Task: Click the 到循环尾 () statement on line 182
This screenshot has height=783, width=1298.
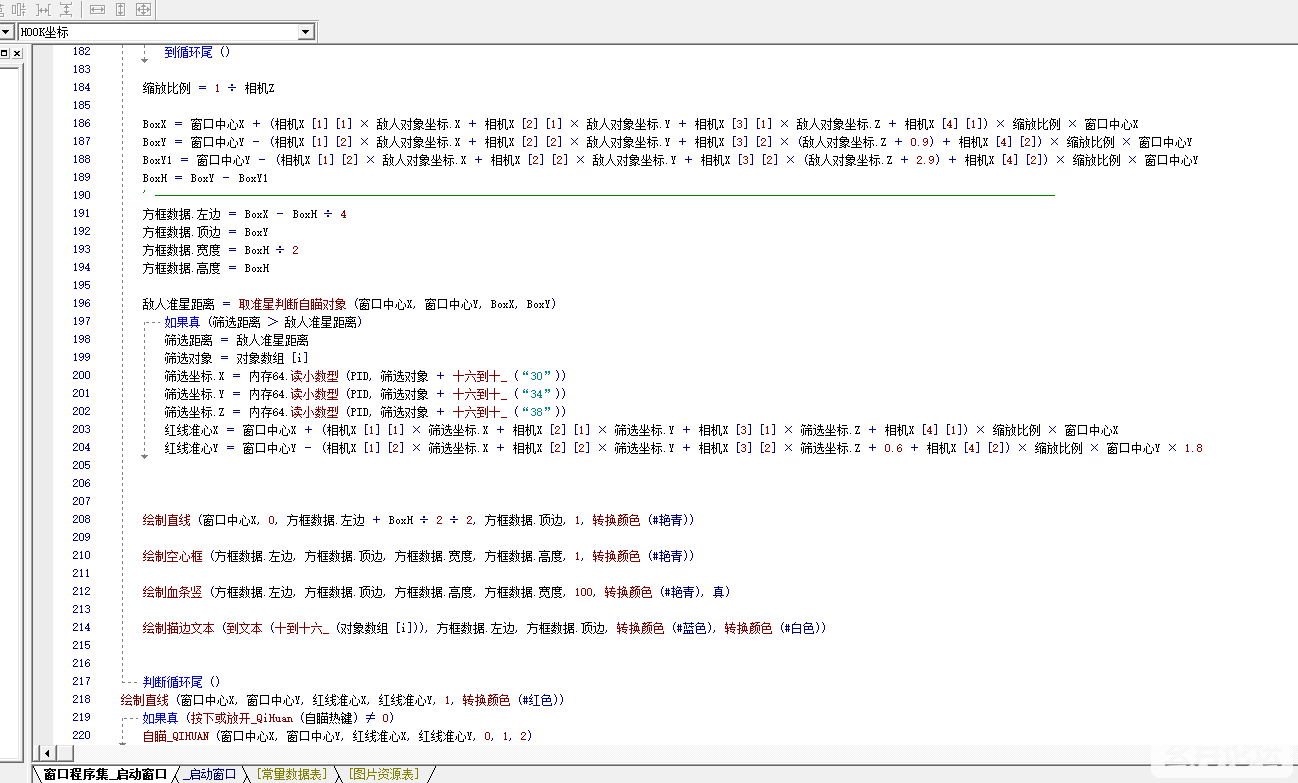Action: click(x=197, y=52)
